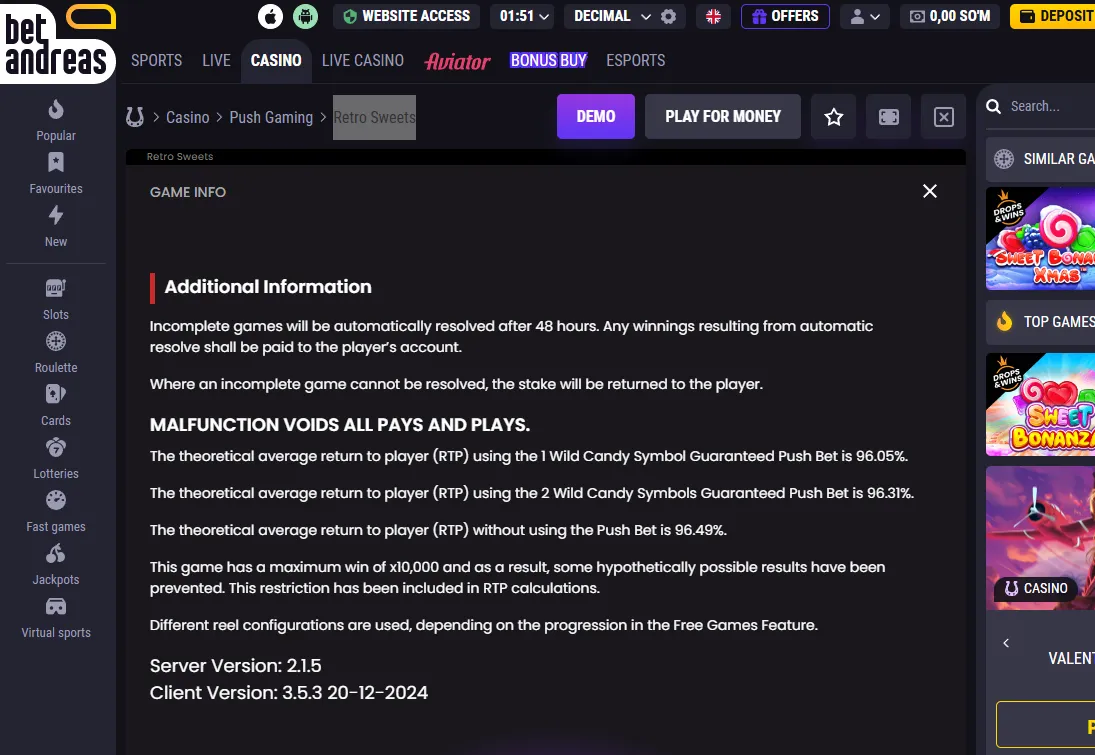Open the user account dropdown
1095x755 pixels.
865,16
